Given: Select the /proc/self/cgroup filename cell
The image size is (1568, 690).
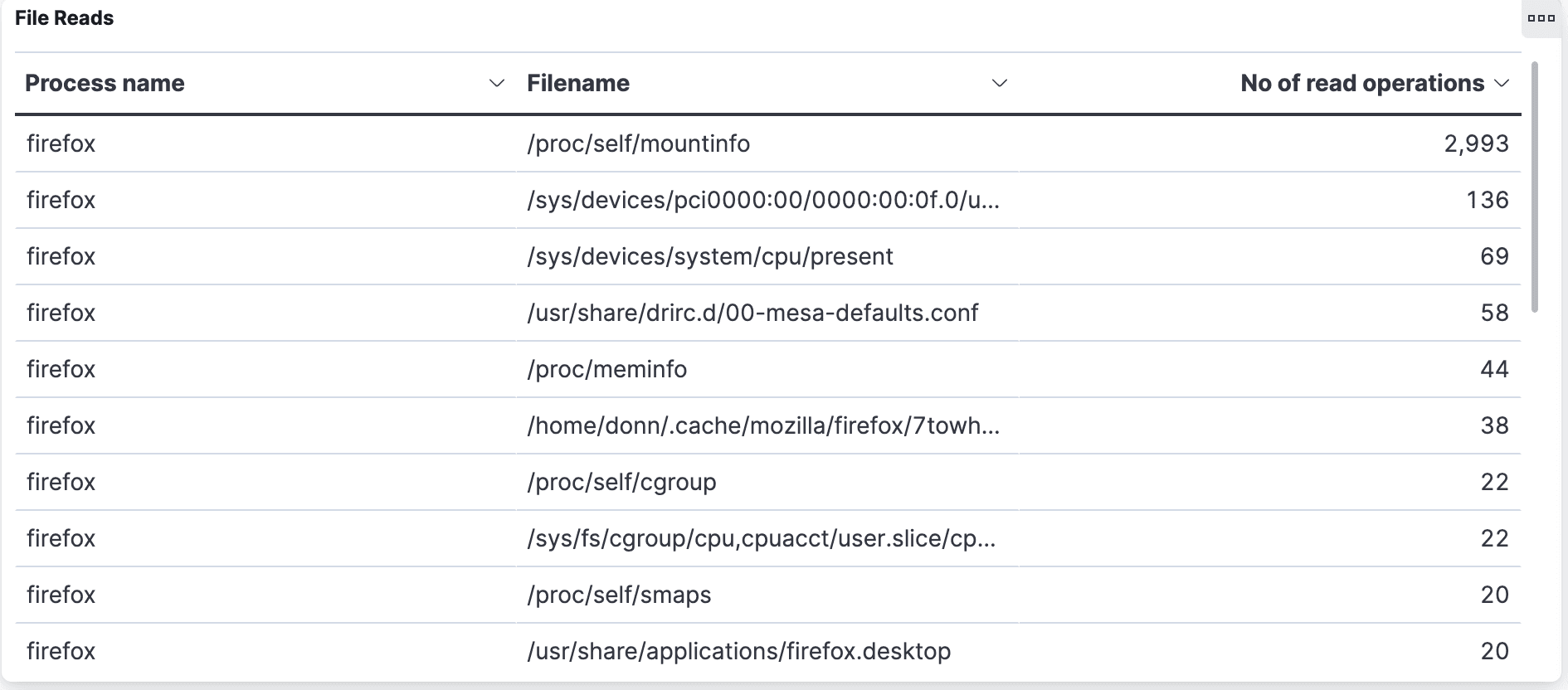Looking at the screenshot, I should tap(621, 482).
